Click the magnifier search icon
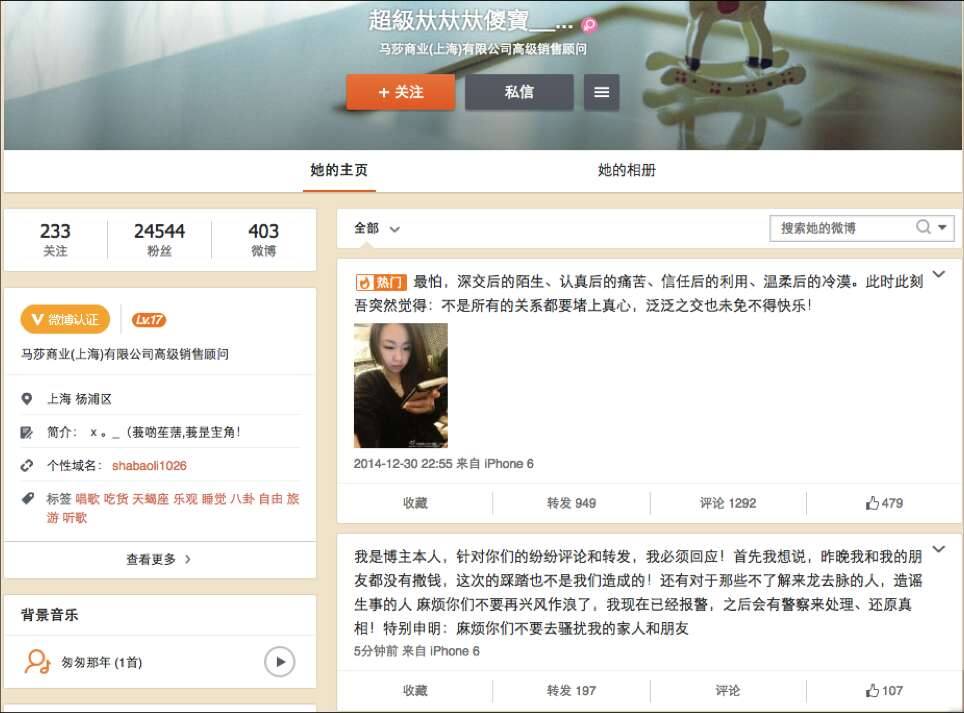This screenshot has height=713, width=964. pyautogui.click(x=923, y=227)
